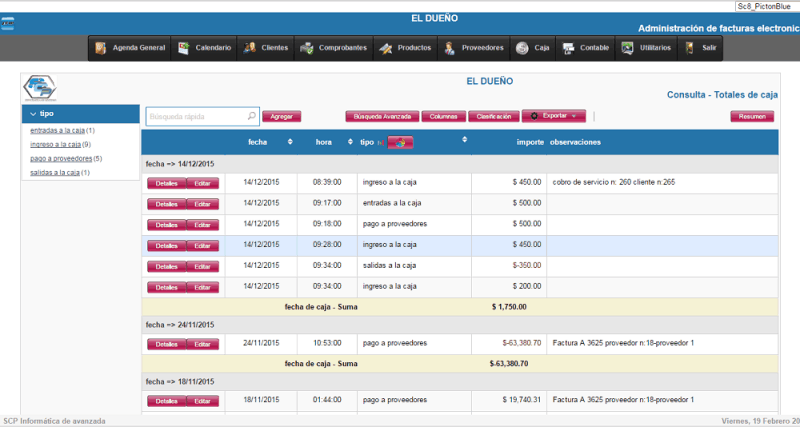800x427 pixels.
Task: Click the Productos tools icon
Action: pos(385,48)
